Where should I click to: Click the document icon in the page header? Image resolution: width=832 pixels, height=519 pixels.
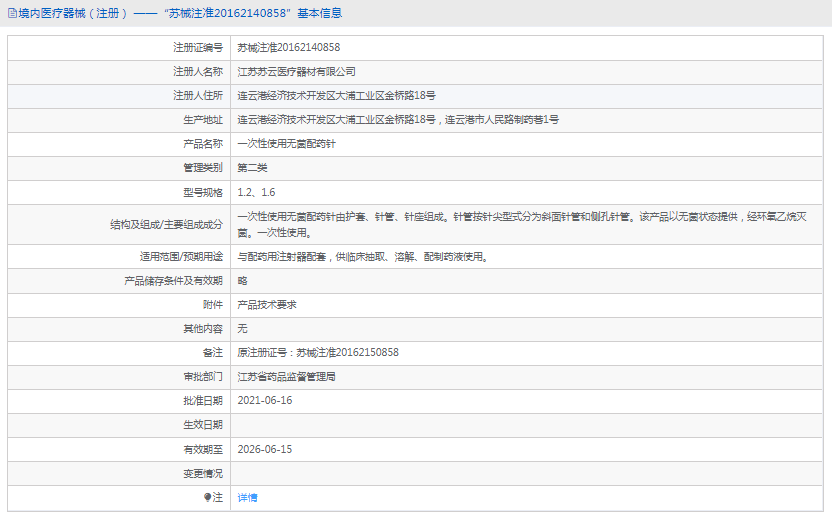13,13
